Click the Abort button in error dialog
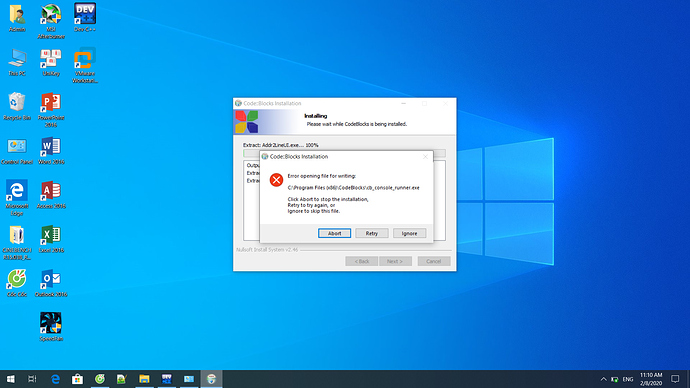 pyautogui.click(x=334, y=233)
